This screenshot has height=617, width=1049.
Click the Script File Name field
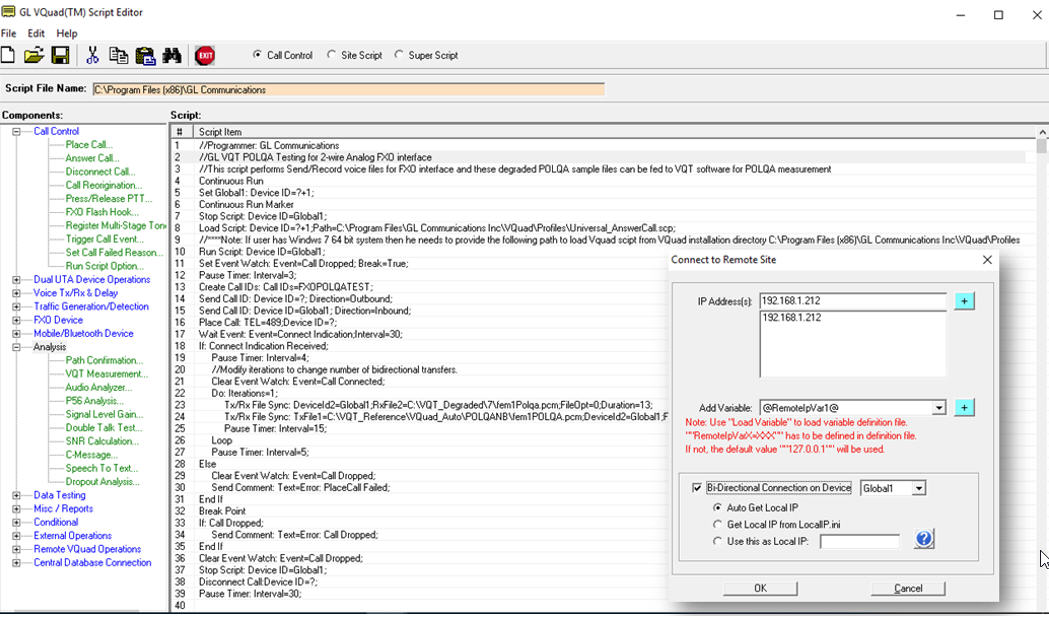(x=349, y=90)
